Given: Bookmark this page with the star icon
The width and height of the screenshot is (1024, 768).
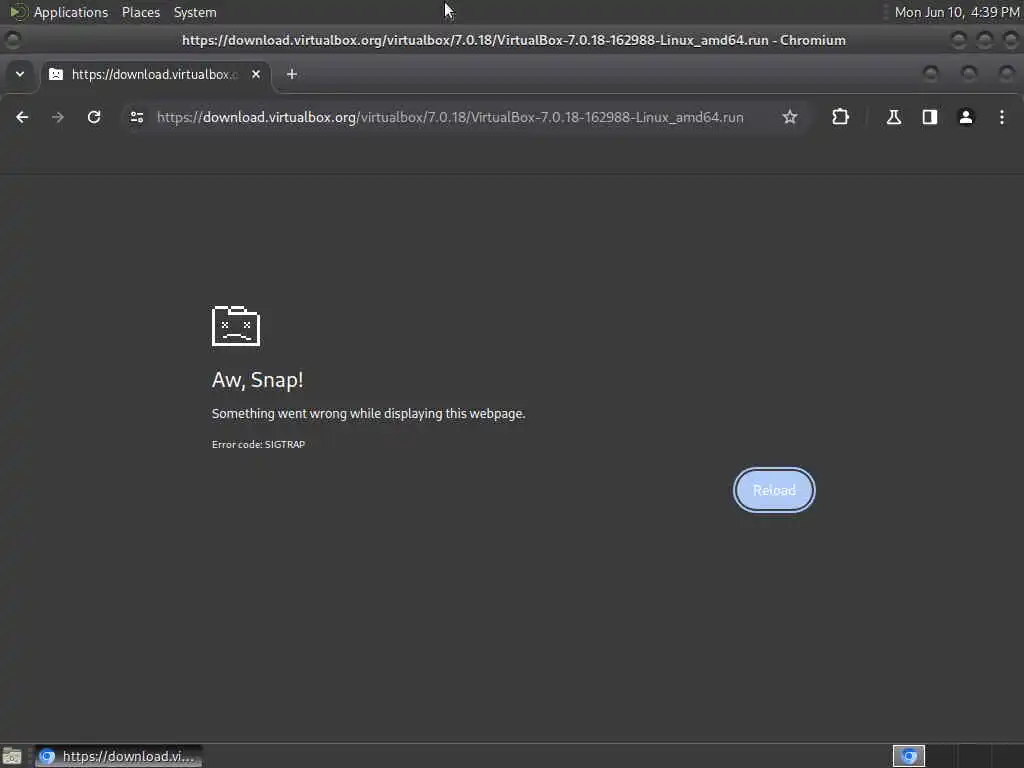Looking at the screenshot, I should [x=790, y=117].
